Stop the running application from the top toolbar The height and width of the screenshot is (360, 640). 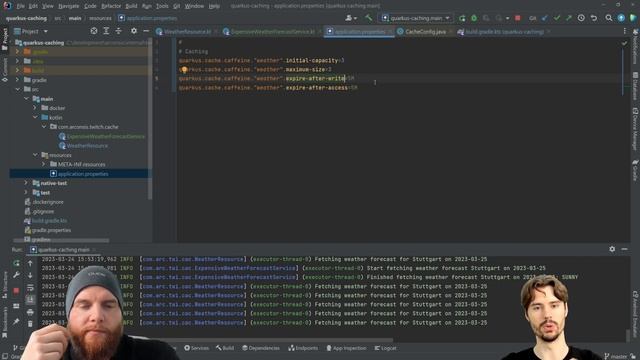click(518, 18)
